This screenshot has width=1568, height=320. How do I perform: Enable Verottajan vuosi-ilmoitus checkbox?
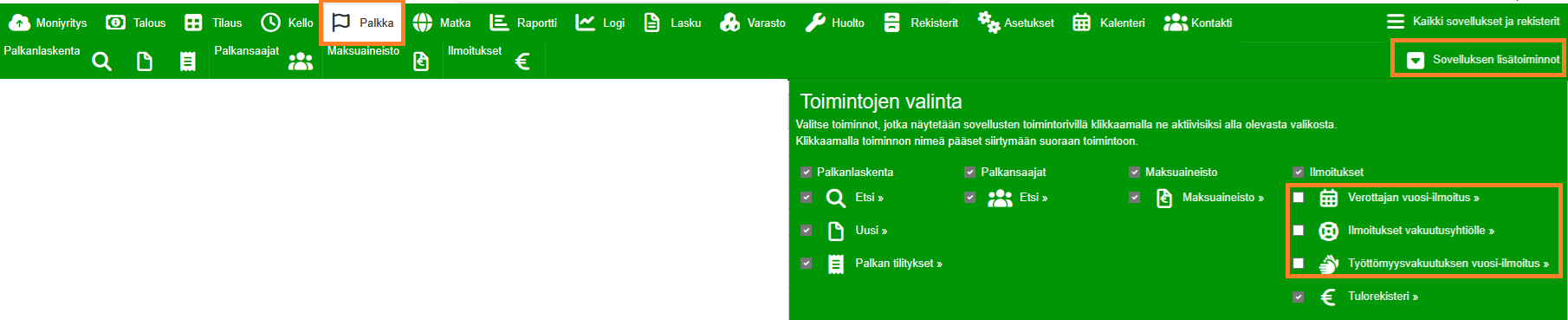pyautogui.click(x=1299, y=198)
